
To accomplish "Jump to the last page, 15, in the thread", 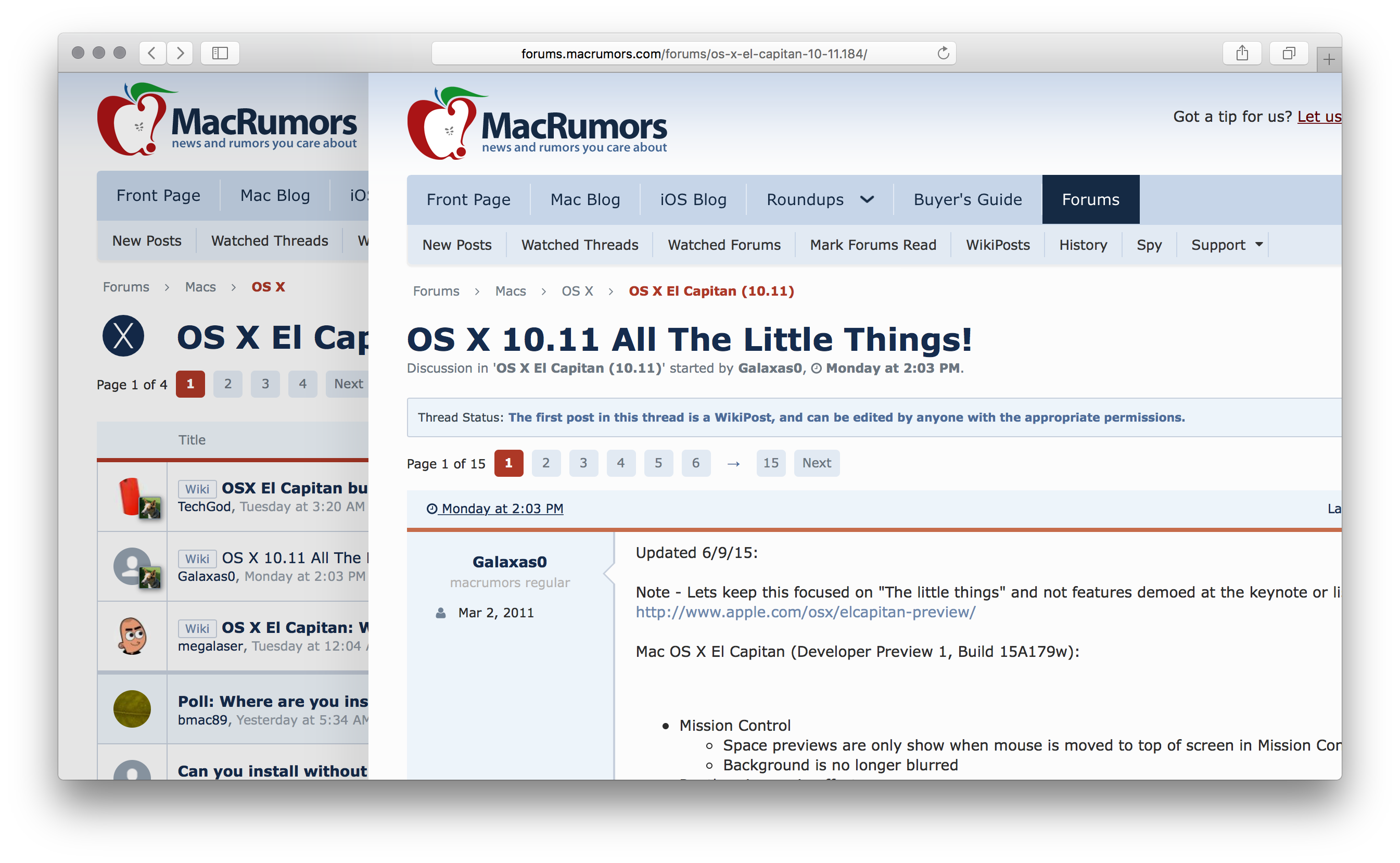I will click(x=770, y=463).
